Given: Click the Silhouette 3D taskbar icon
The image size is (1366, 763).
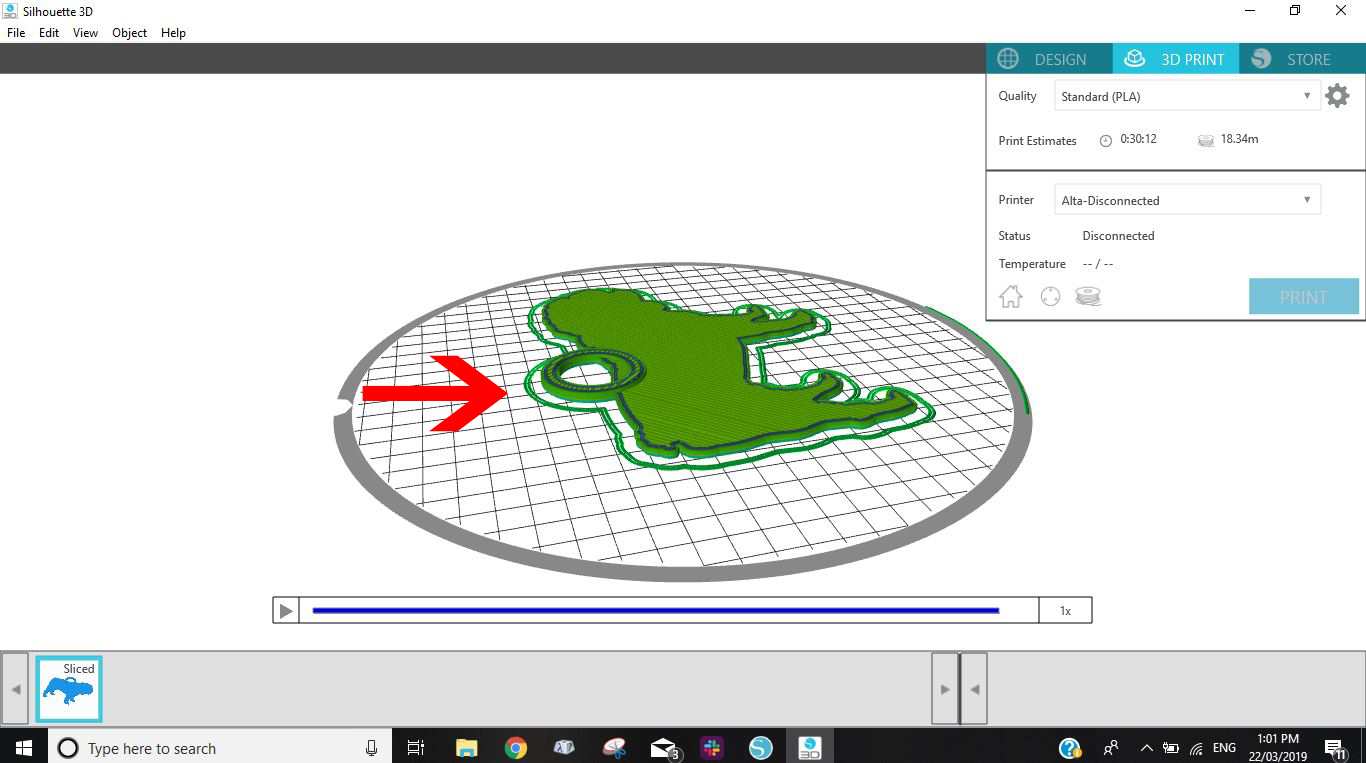Looking at the screenshot, I should (x=810, y=747).
